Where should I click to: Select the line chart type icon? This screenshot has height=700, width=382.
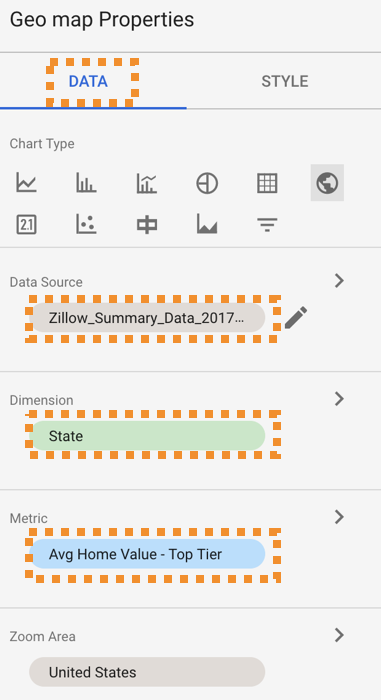point(26,183)
